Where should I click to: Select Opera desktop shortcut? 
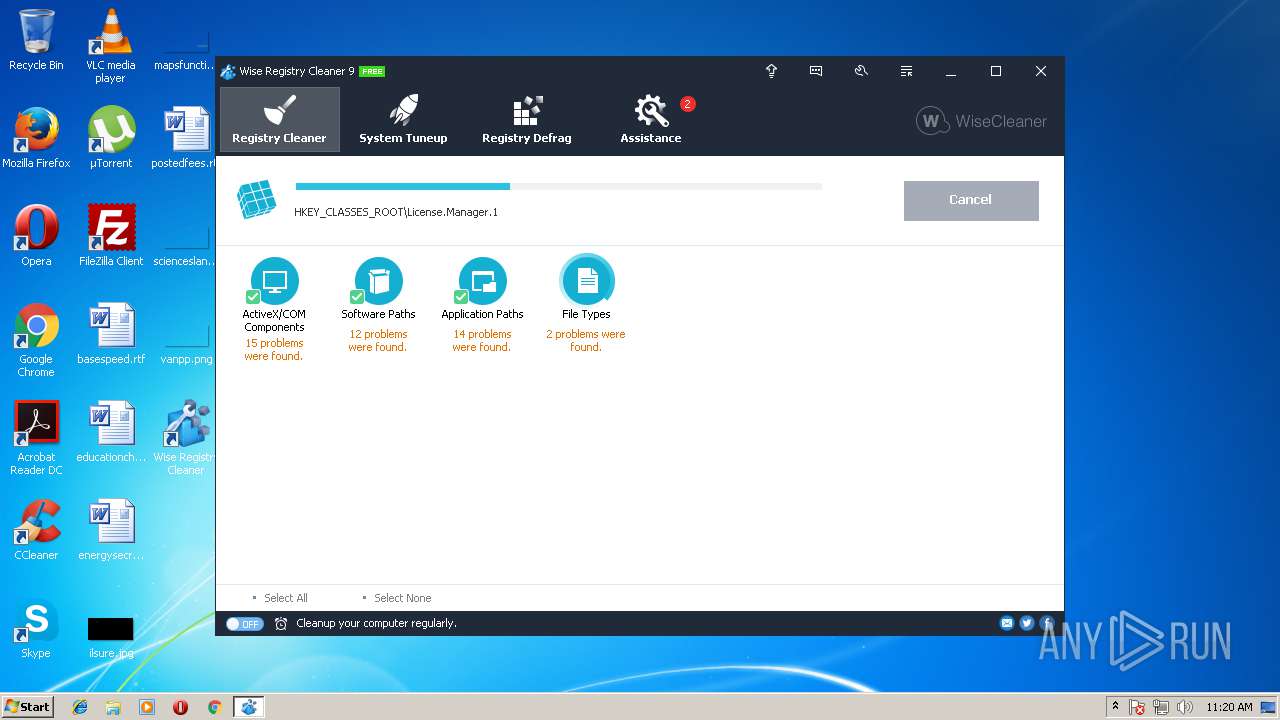tap(36, 236)
